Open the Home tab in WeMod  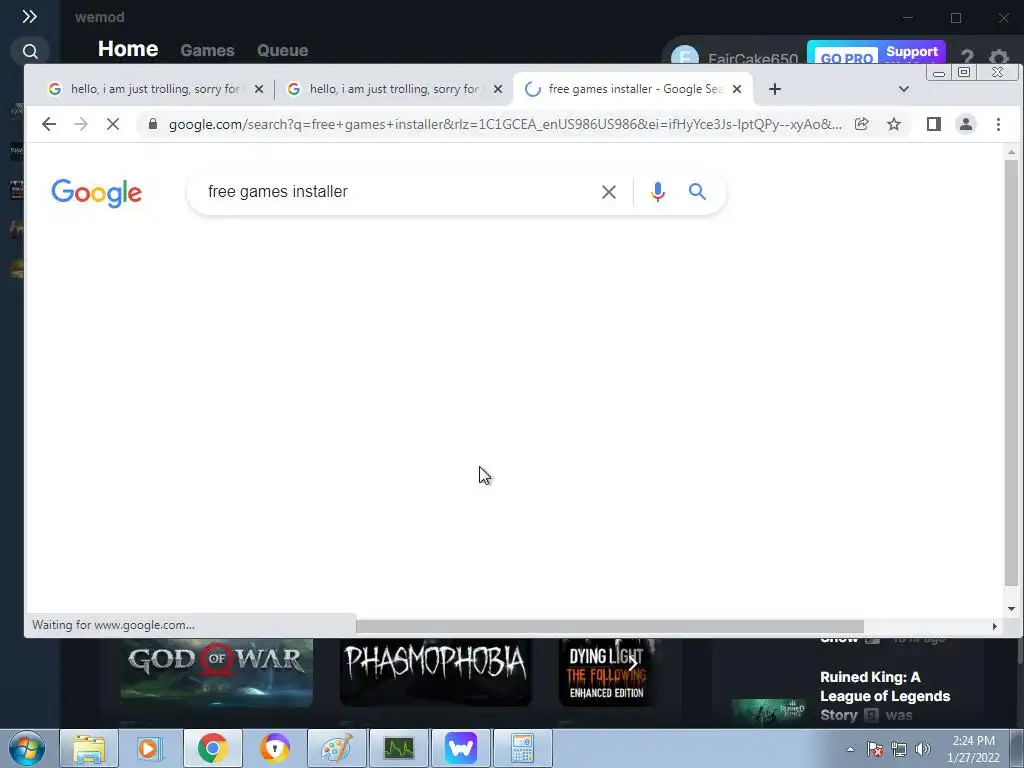(x=128, y=49)
